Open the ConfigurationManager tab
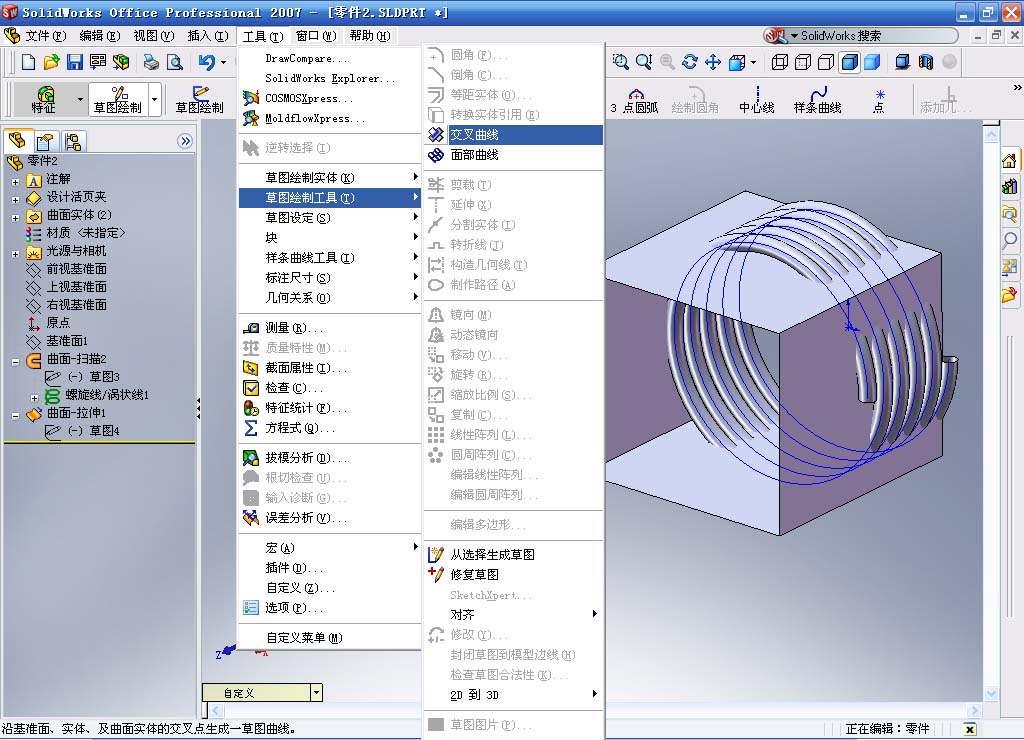Image resolution: width=1024 pixels, height=740 pixels. [x=72, y=141]
